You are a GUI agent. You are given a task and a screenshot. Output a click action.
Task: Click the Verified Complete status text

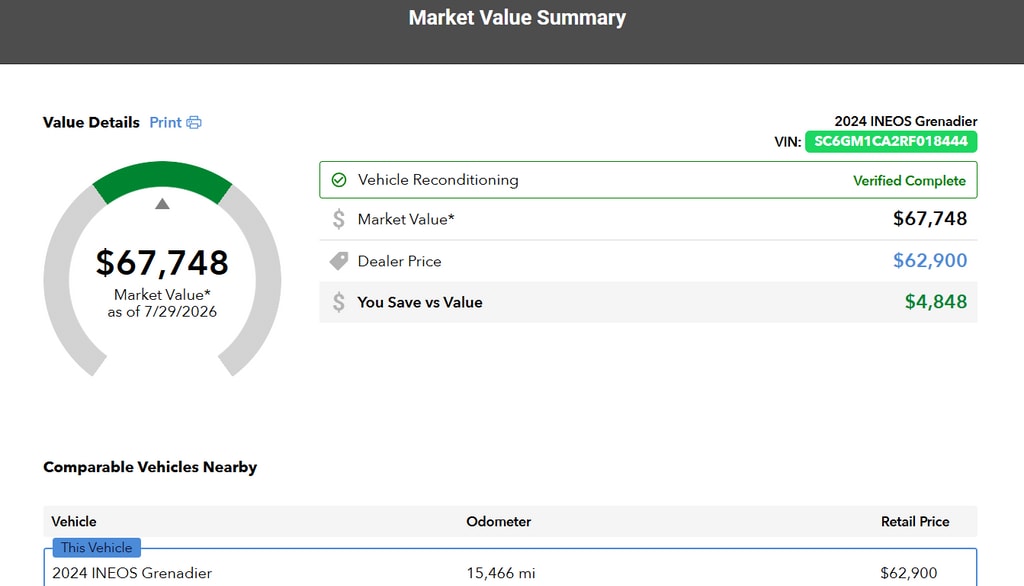[x=909, y=180]
